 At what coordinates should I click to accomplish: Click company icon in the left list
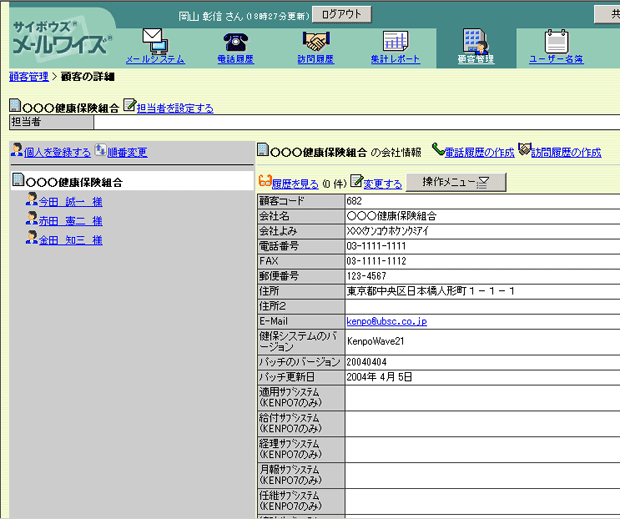coord(18,179)
